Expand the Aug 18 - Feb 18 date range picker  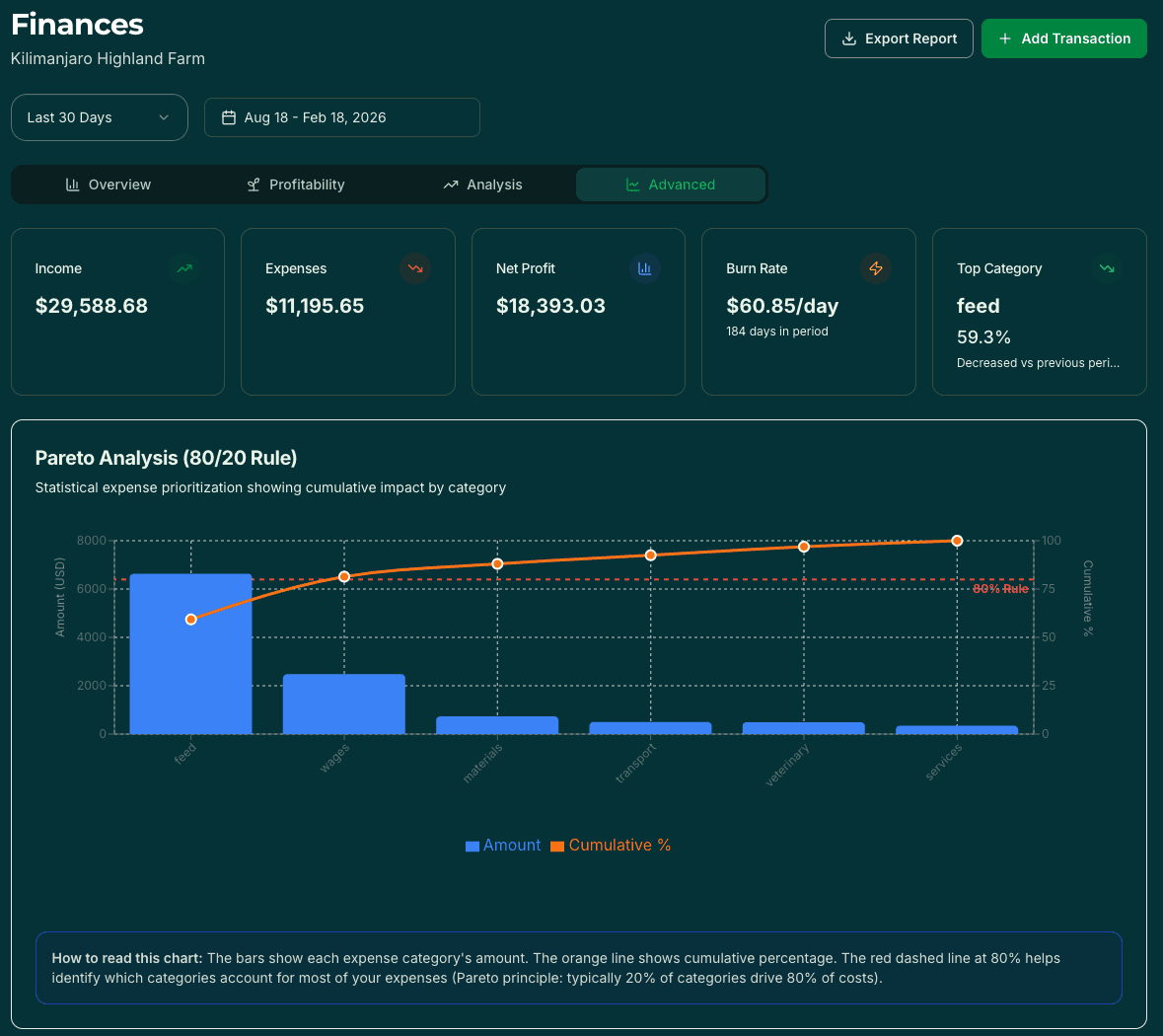(x=341, y=117)
